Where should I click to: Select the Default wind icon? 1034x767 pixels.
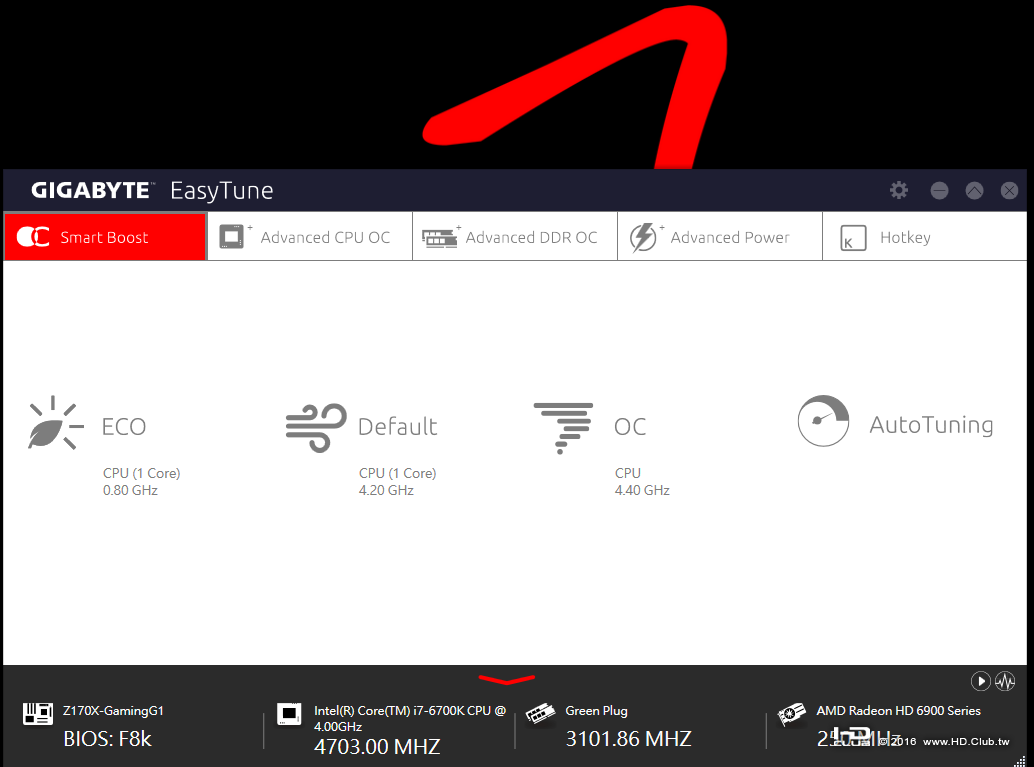pyautogui.click(x=317, y=427)
